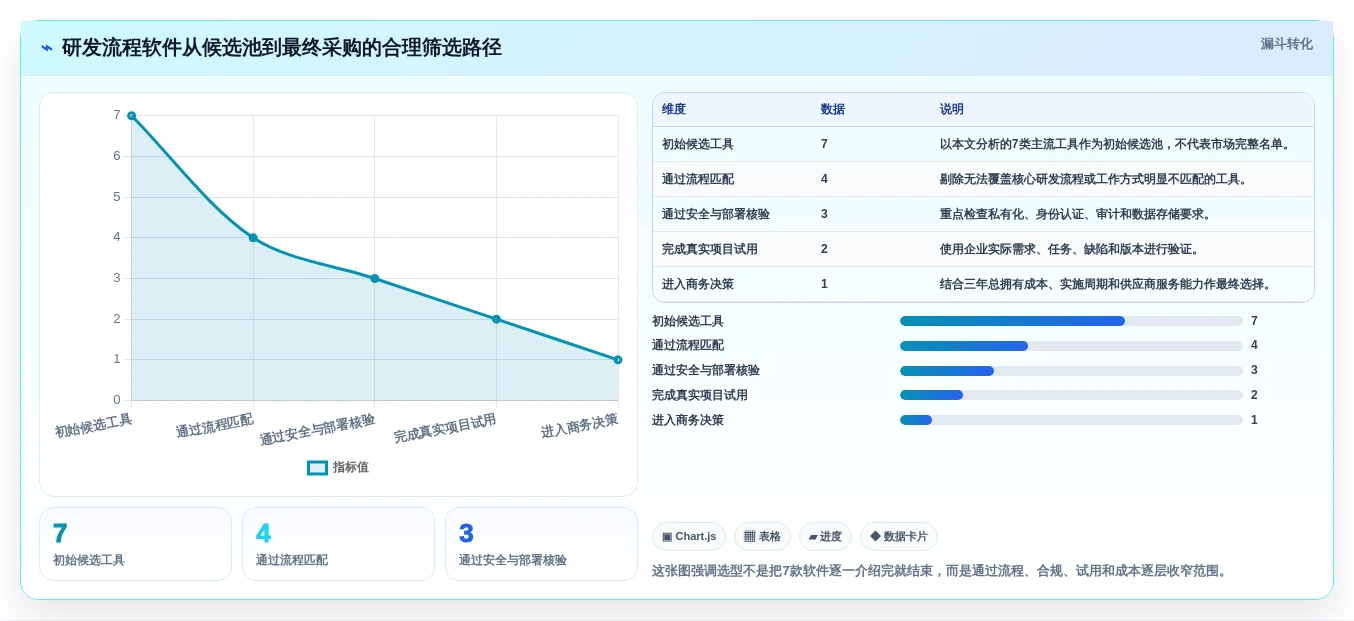Click the 完成真实项目试用 progress bar
Image resolution: width=1354 pixels, height=621 pixels.
click(1071, 395)
